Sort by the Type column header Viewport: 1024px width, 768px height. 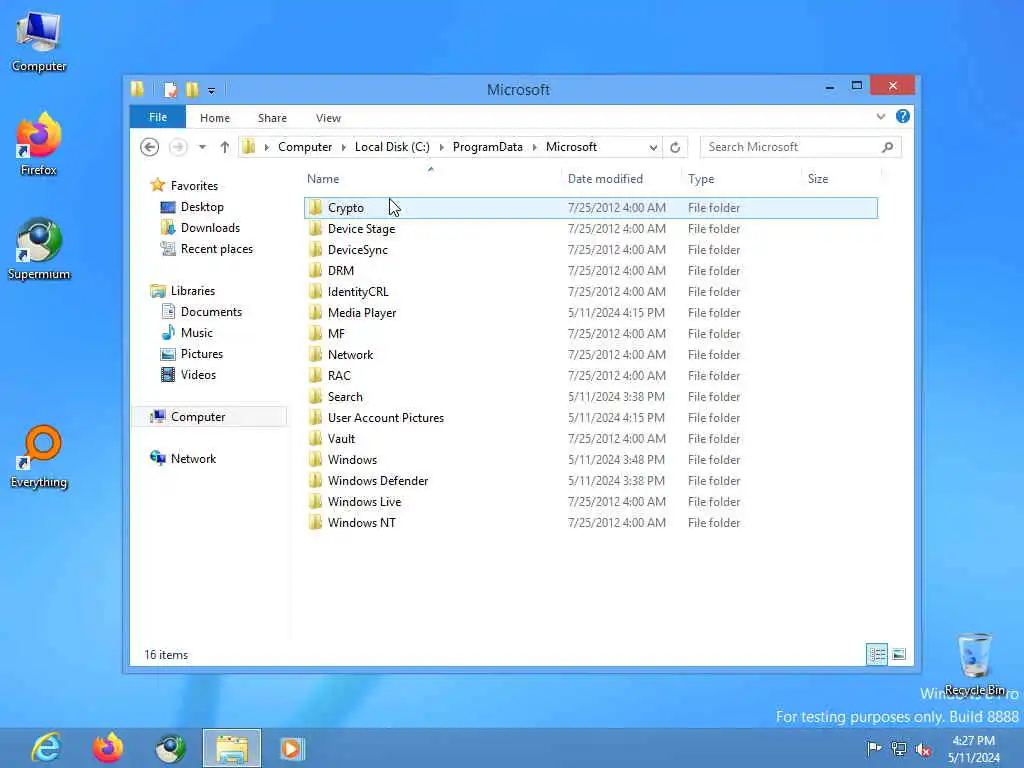pos(701,179)
